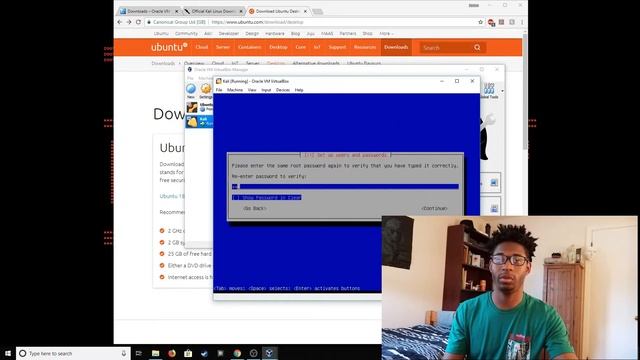This screenshot has height=360, width=640.
Task: Click Continue in the Kali installer
Action: (435, 209)
